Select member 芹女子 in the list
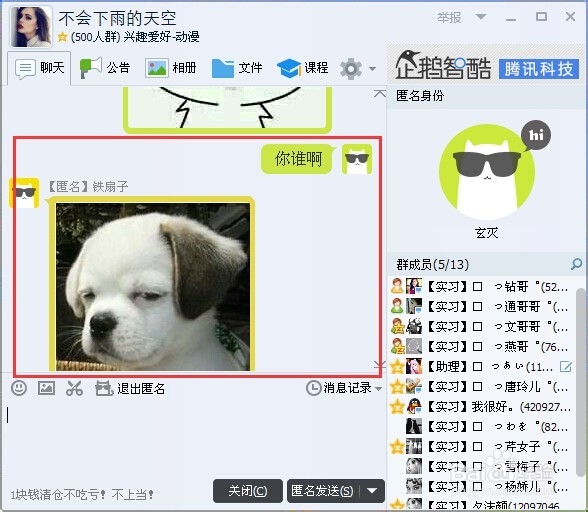588x512 pixels. click(x=482, y=446)
